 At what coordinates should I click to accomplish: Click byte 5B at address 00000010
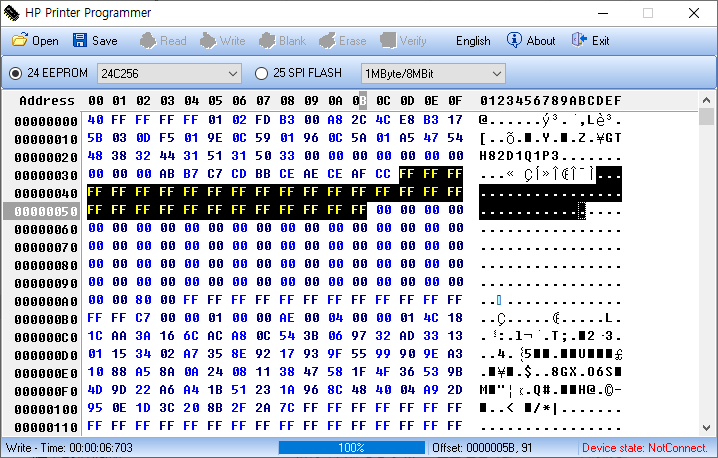coord(95,138)
